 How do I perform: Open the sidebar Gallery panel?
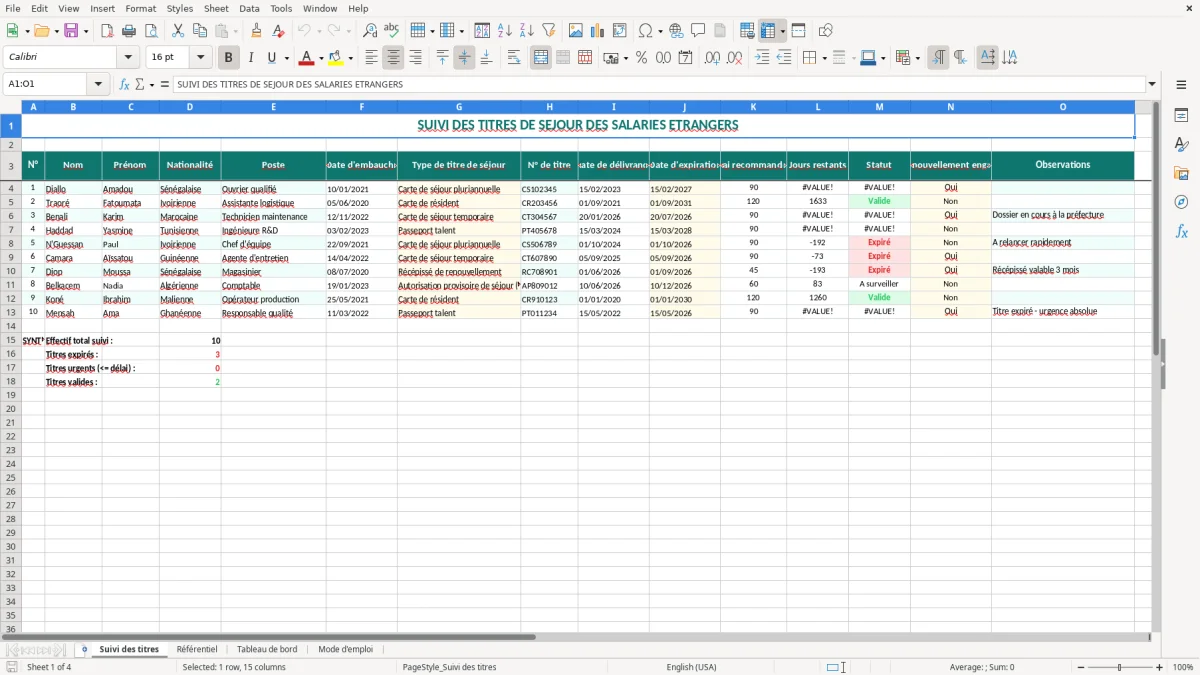pyautogui.click(x=1181, y=173)
